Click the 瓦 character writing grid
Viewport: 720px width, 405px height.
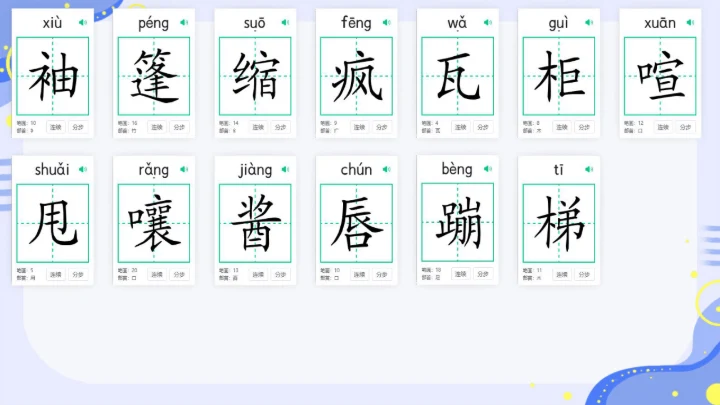tap(457, 77)
